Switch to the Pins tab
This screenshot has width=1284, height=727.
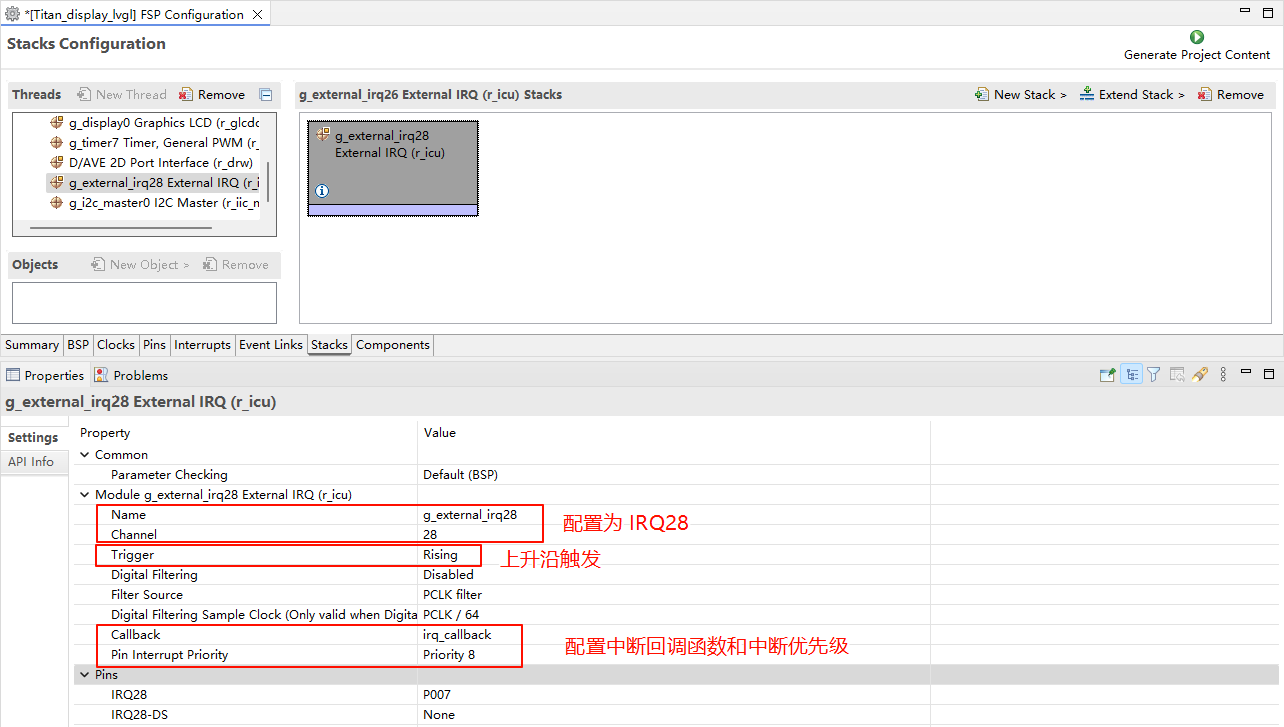154,345
